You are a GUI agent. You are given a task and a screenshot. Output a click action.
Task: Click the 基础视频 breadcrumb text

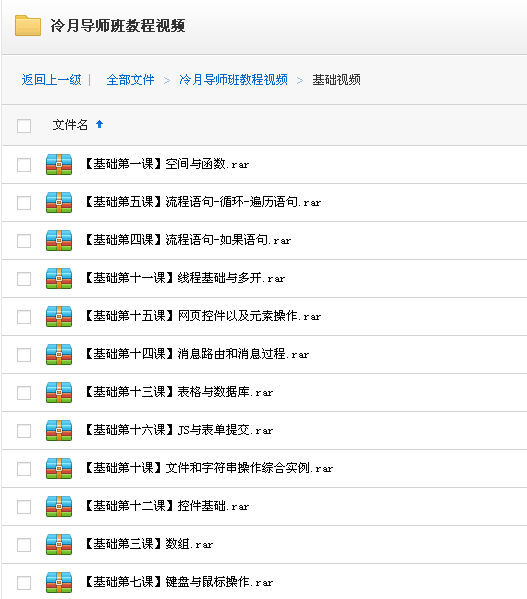point(336,80)
